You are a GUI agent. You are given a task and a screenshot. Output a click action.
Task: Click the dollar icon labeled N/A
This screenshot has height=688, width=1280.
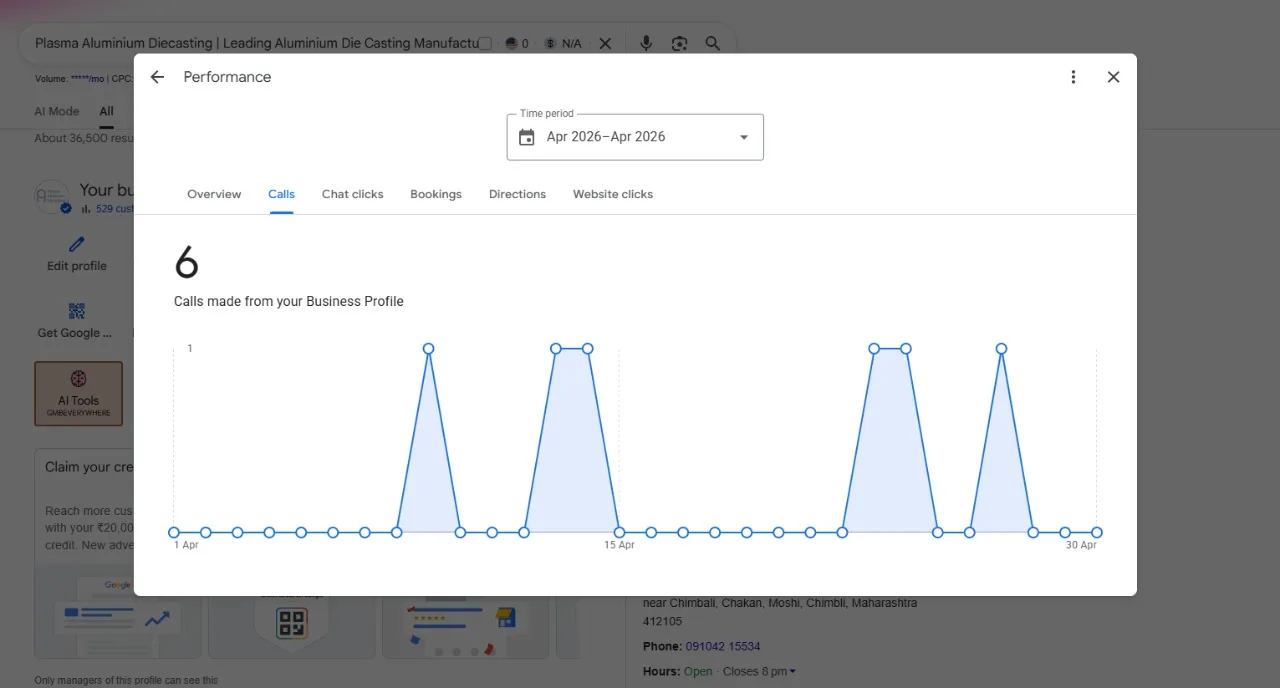550,43
